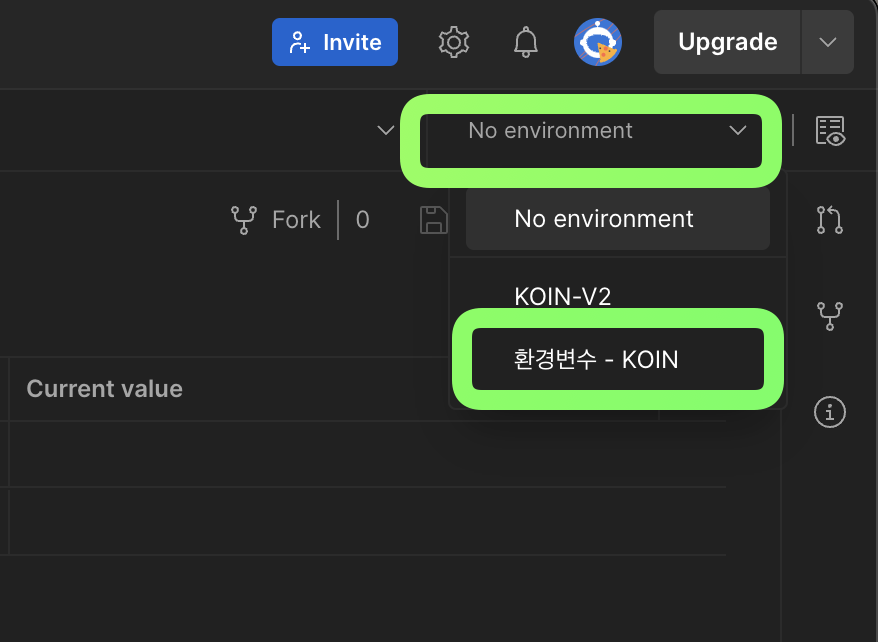Viewport: 878px width, 642px height.
Task: Open the forks icon in right sidebar
Action: (x=830, y=316)
